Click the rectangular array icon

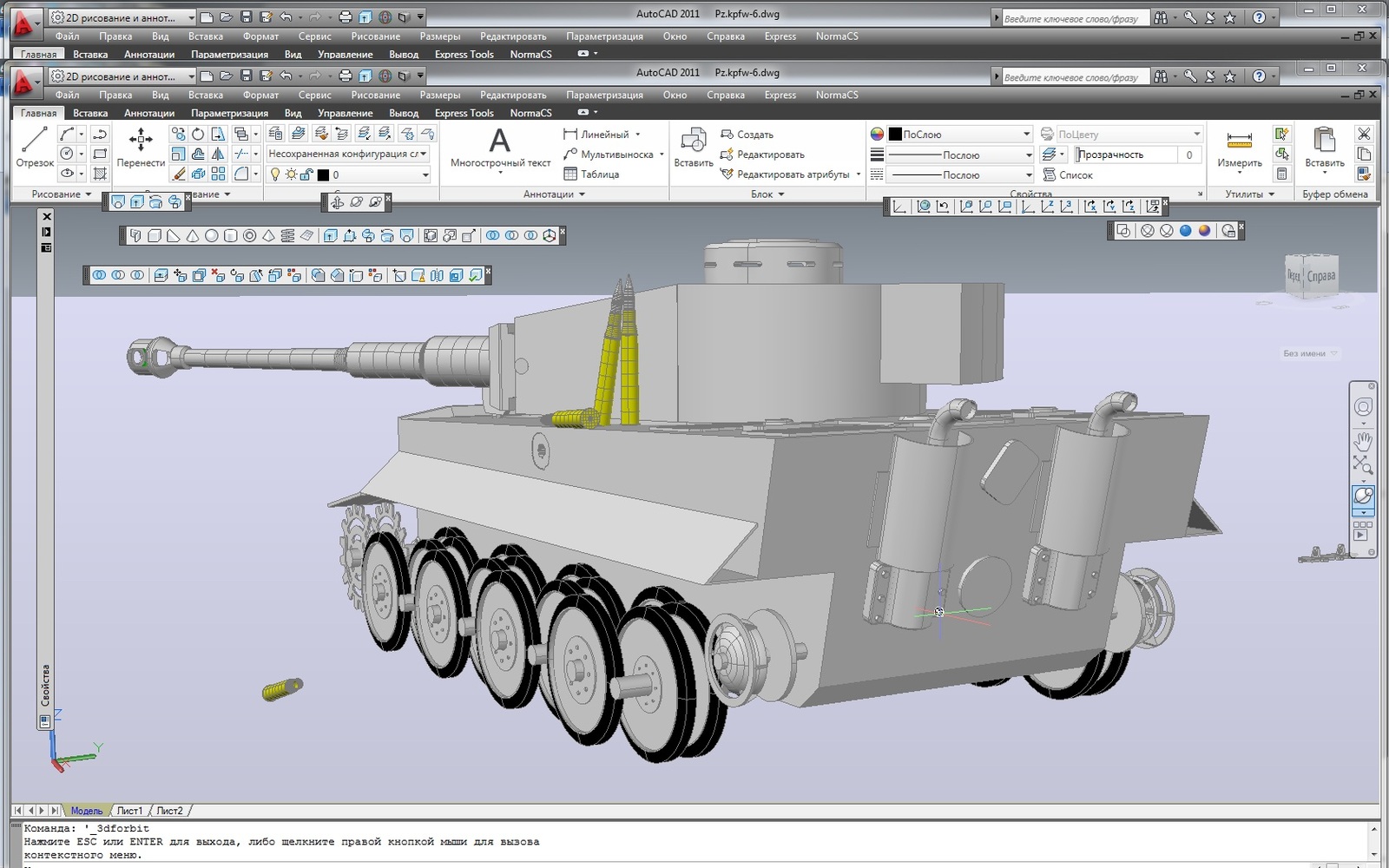click(218, 174)
